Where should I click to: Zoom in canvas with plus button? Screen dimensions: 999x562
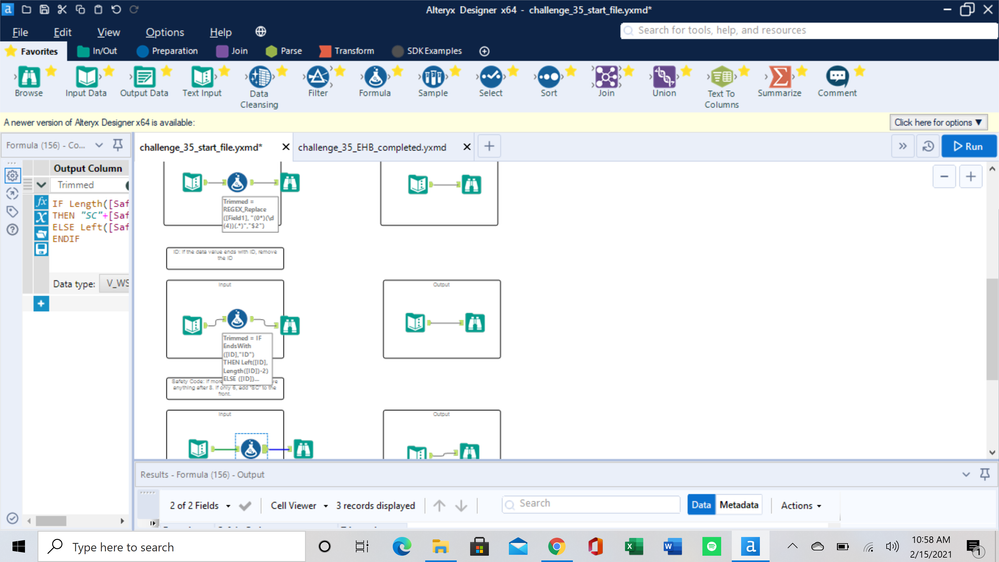pos(970,177)
